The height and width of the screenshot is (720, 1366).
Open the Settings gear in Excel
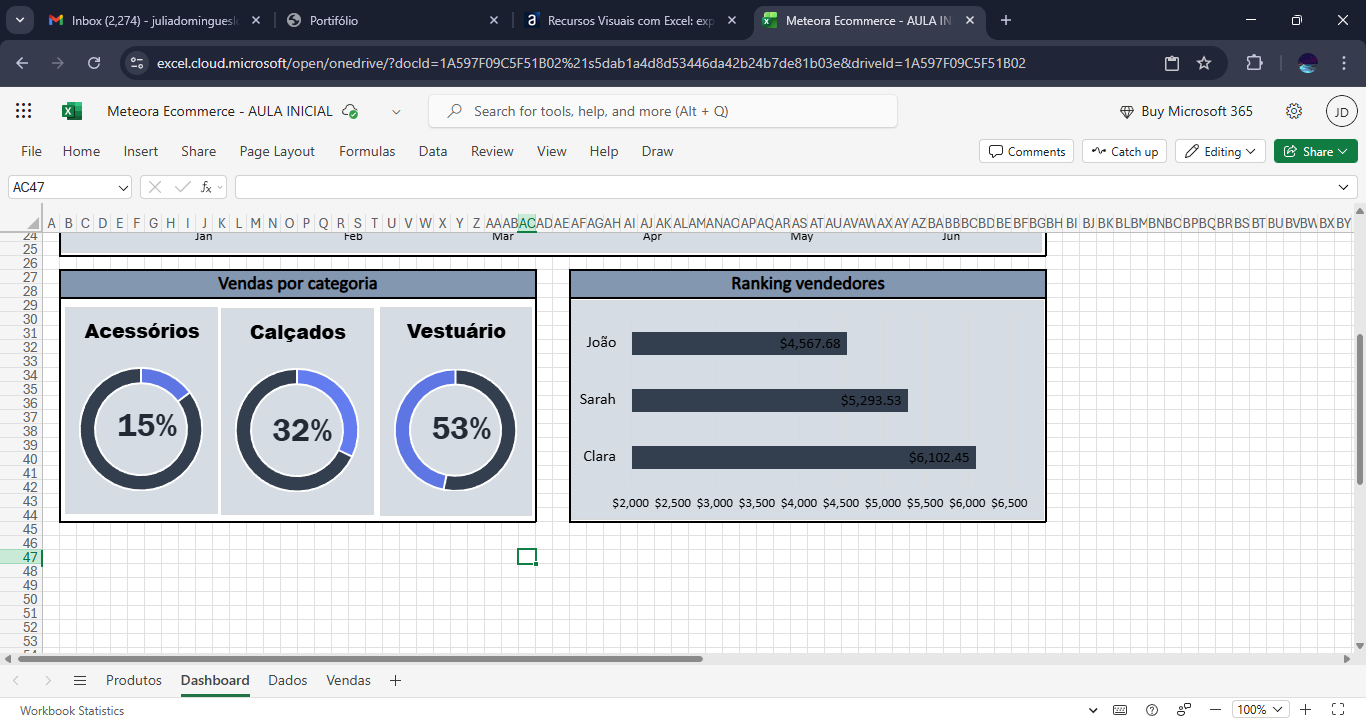tap(1294, 111)
